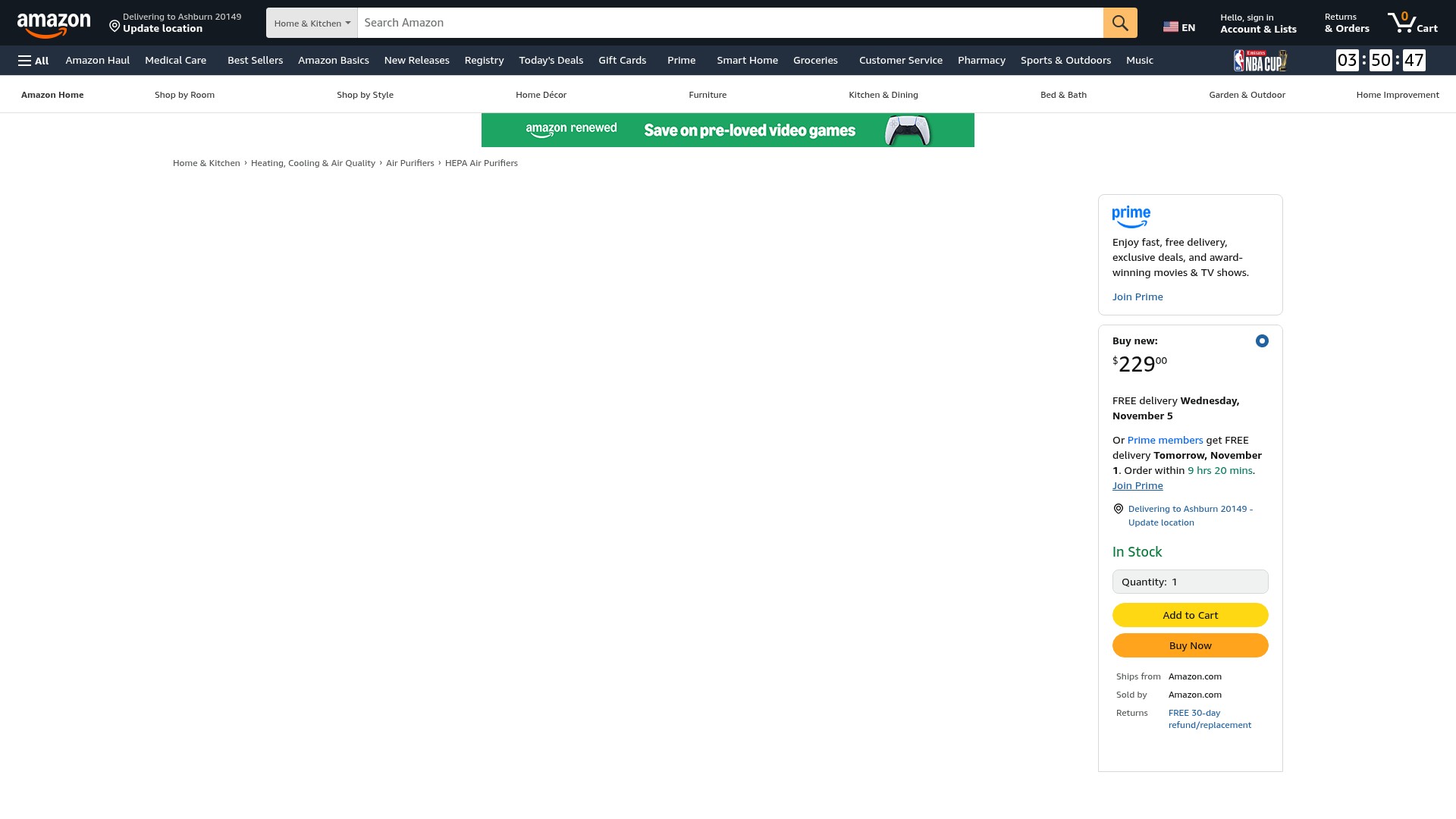Open Shop by Style
1456x819 pixels.
coord(365,95)
